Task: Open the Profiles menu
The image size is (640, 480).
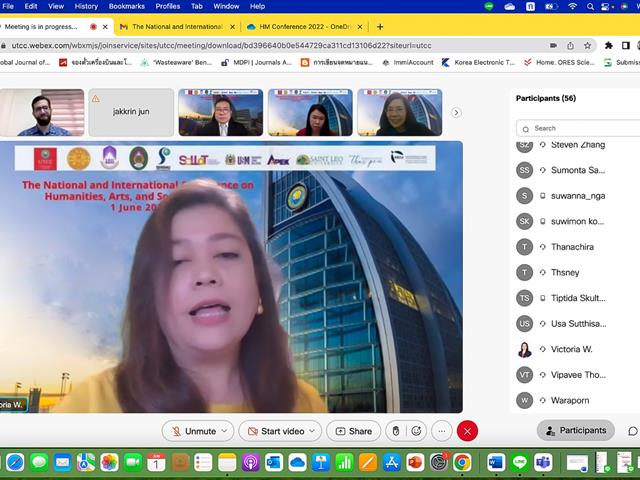Action: [168, 6]
